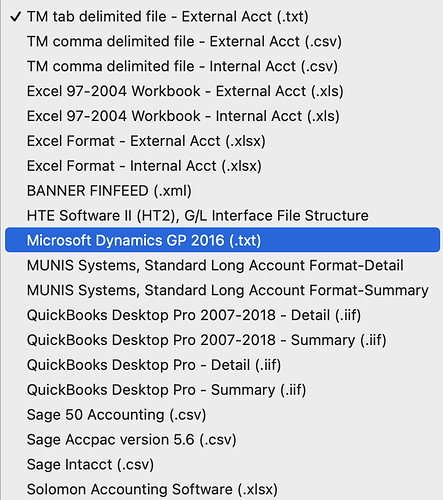443x500 pixels.
Task: Choose TM comma delimited Internal Acct (.csv)
Action: click(222, 66)
